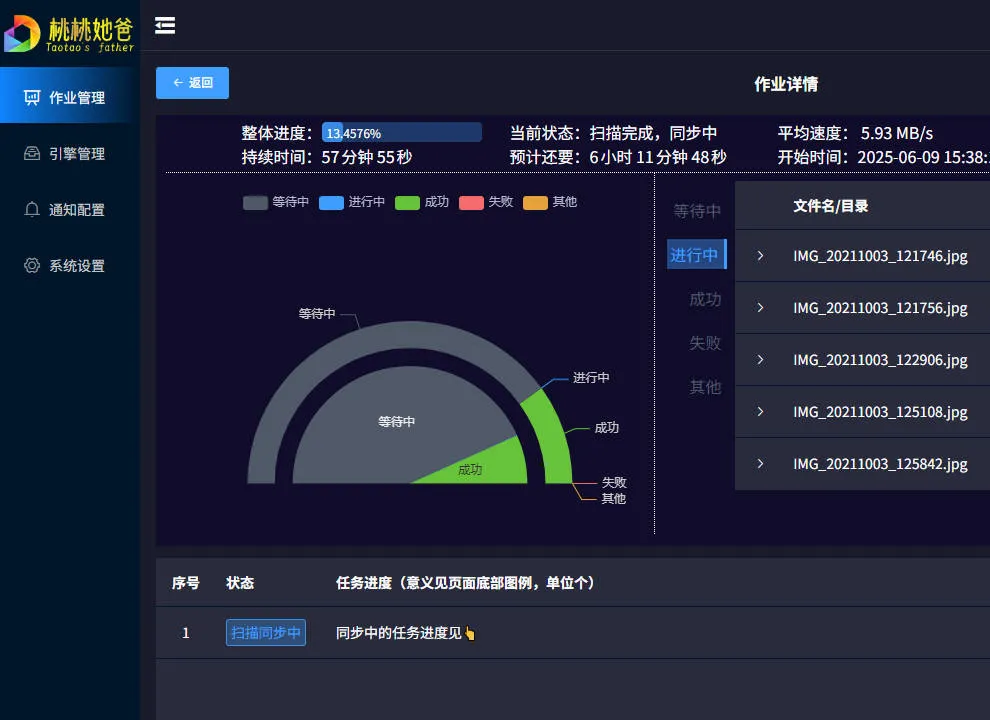Image resolution: width=990 pixels, height=720 pixels.
Task: Switch to the 等待中 file tab
Action: point(697,211)
